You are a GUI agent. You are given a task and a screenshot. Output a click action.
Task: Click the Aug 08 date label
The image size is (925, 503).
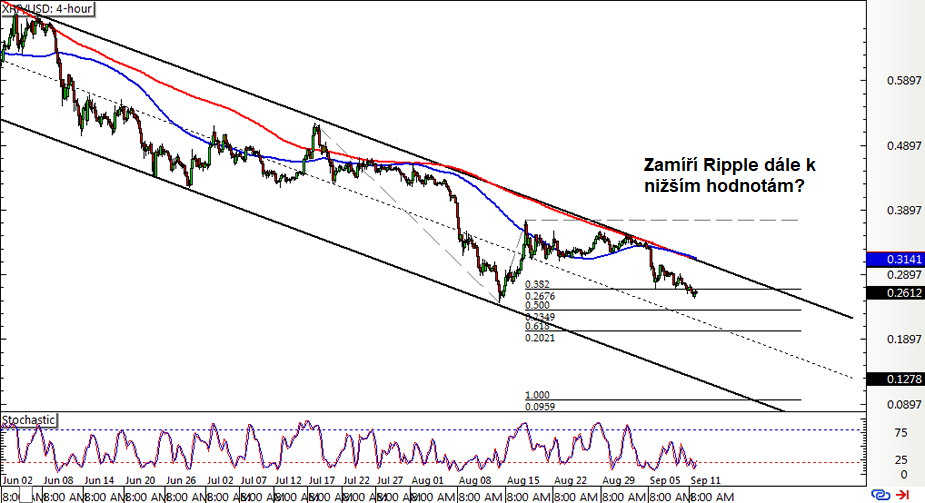[x=475, y=481]
